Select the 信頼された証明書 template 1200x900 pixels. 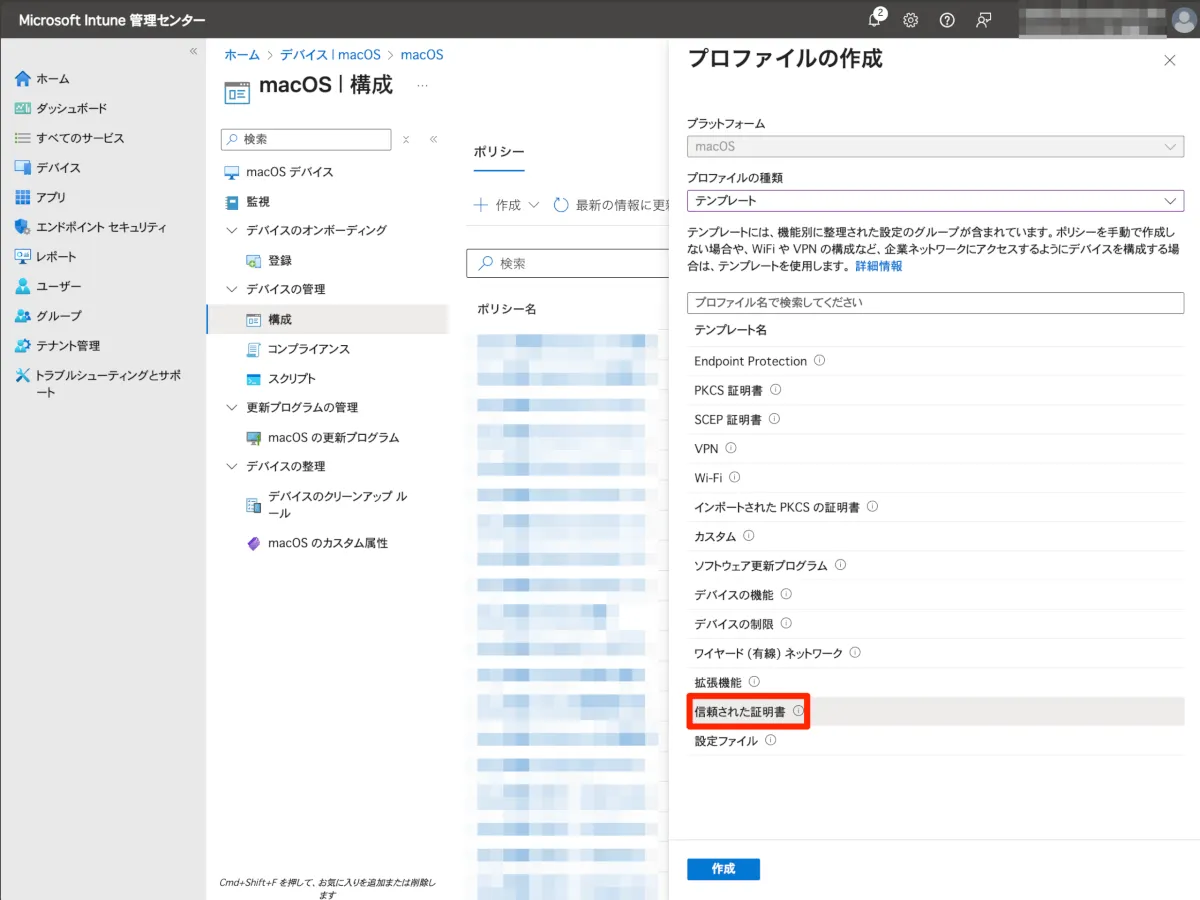point(740,712)
